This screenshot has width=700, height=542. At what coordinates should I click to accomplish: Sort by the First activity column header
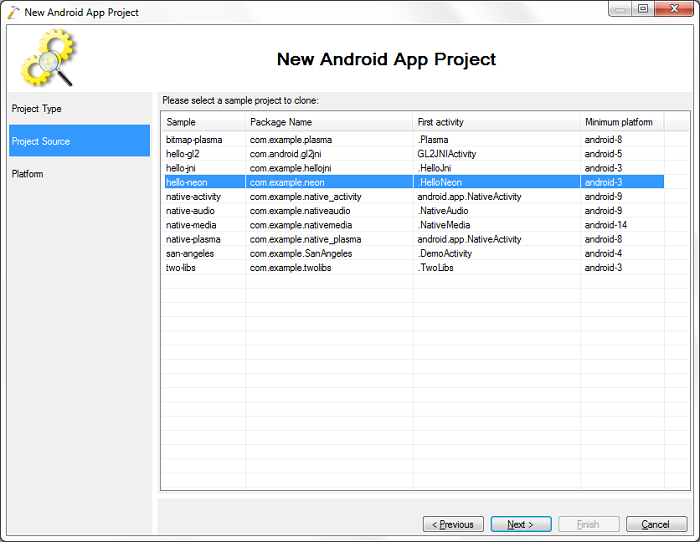[x=496, y=122]
